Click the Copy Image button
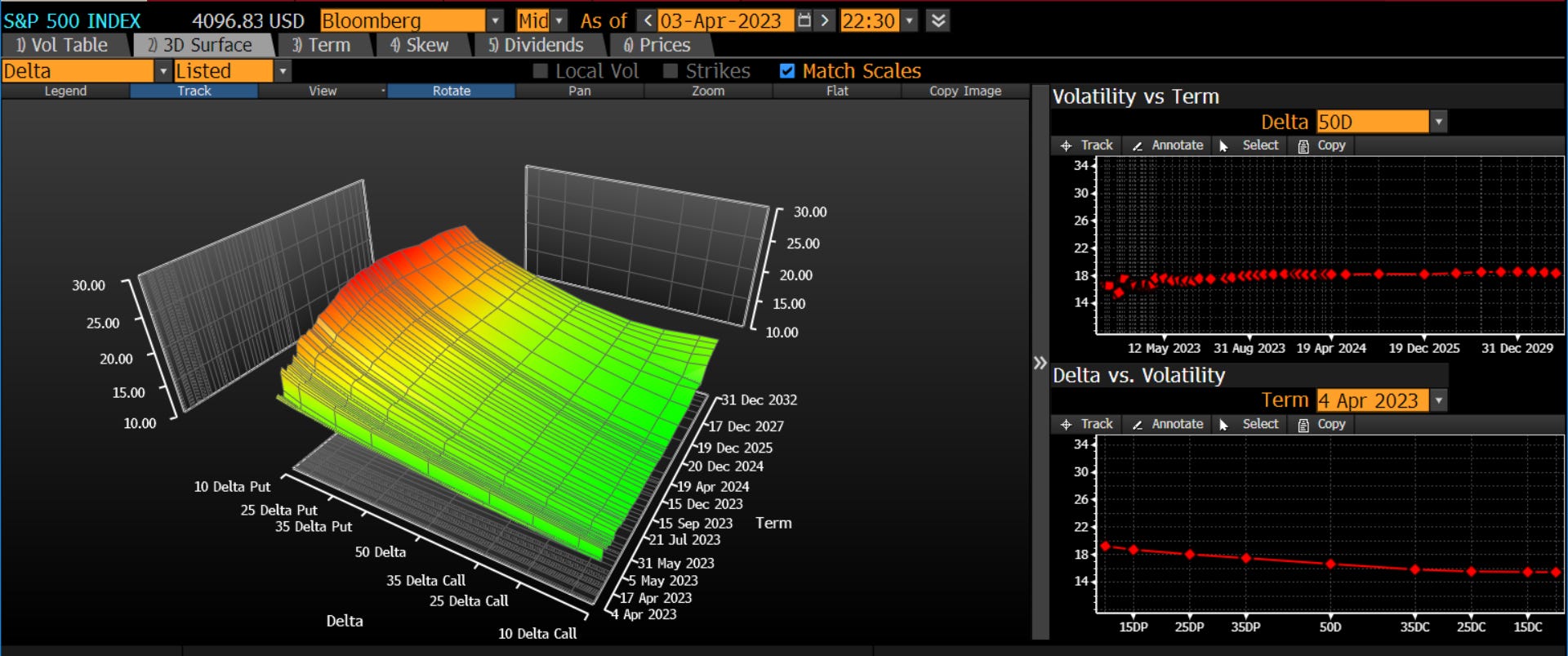This screenshot has width=1568, height=656. click(964, 91)
